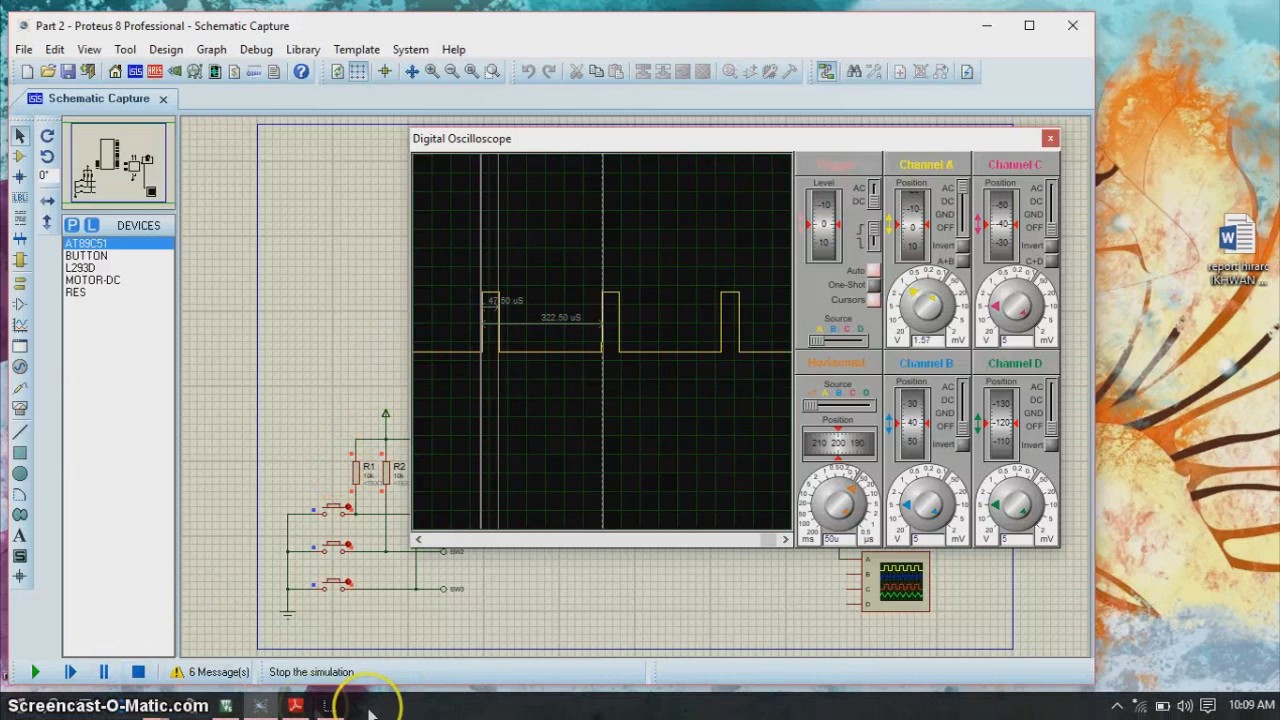This screenshot has width=1280, height=720.
Task: Toggle Invert on Channel A
Action: (x=962, y=246)
